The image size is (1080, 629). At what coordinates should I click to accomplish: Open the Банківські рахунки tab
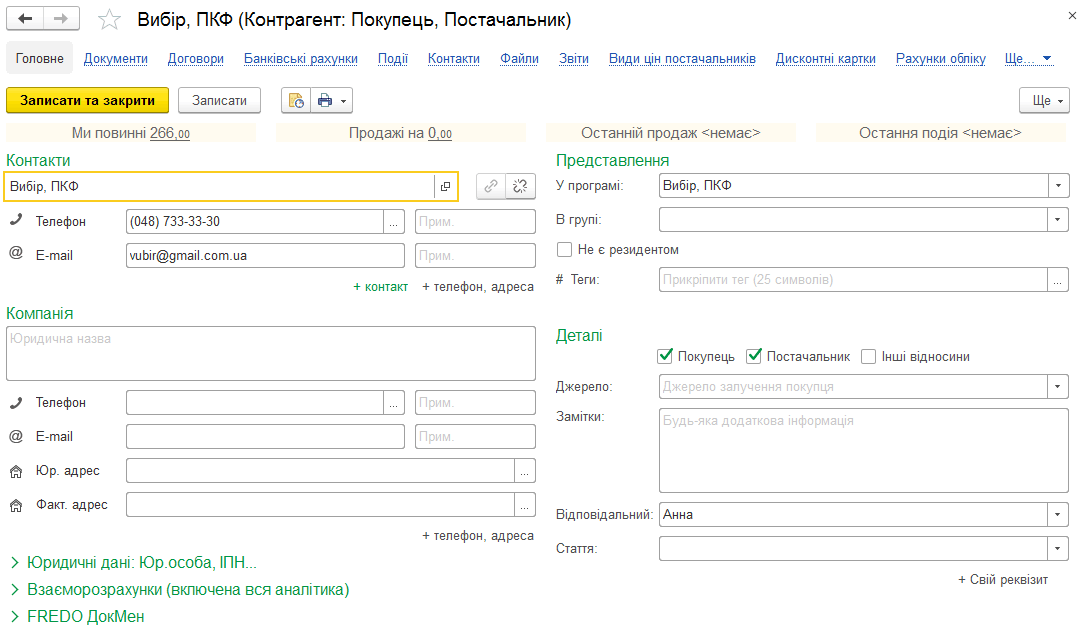click(301, 59)
